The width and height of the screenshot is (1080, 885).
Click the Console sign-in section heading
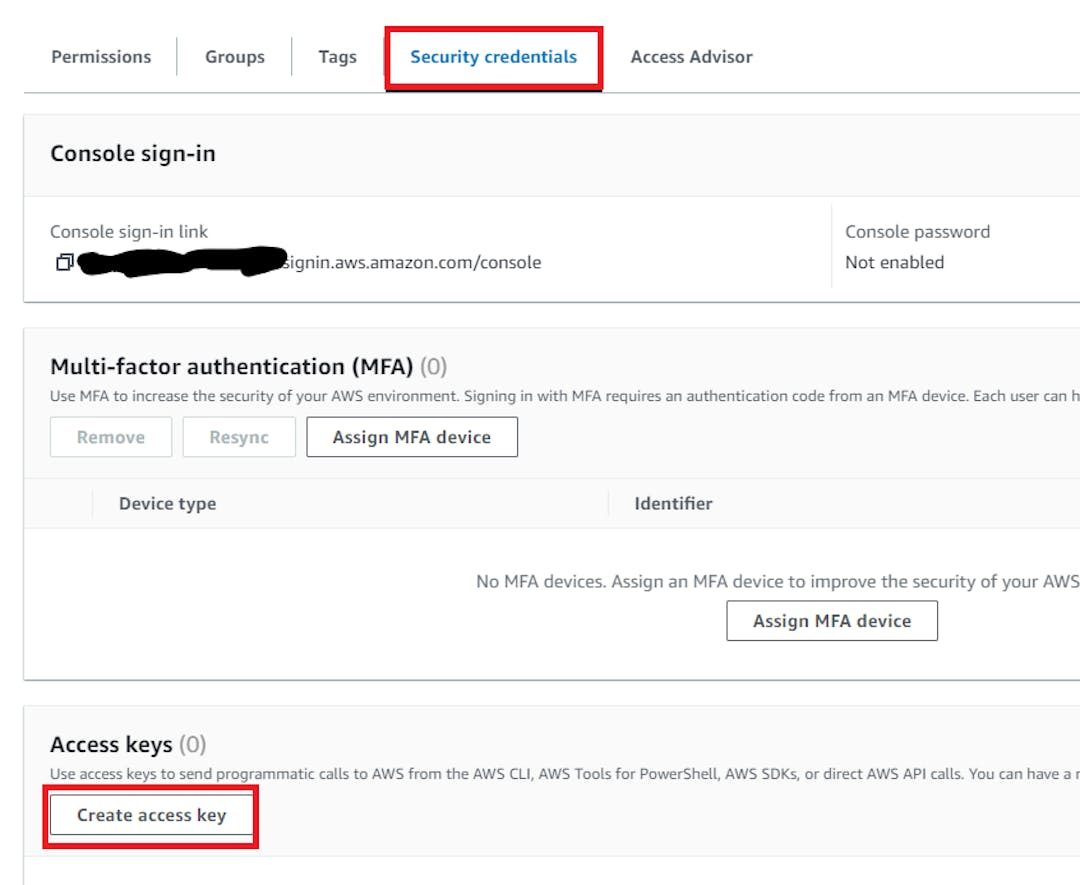133,154
